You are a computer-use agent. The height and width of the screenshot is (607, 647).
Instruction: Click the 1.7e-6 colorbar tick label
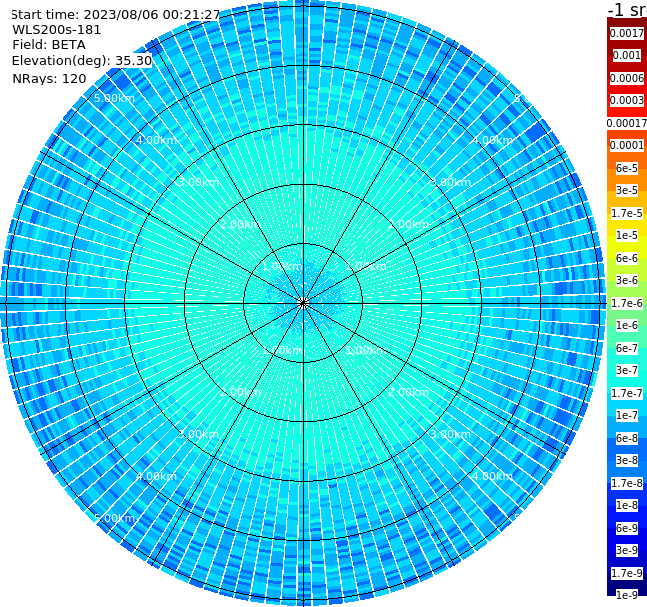(x=627, y=303)
